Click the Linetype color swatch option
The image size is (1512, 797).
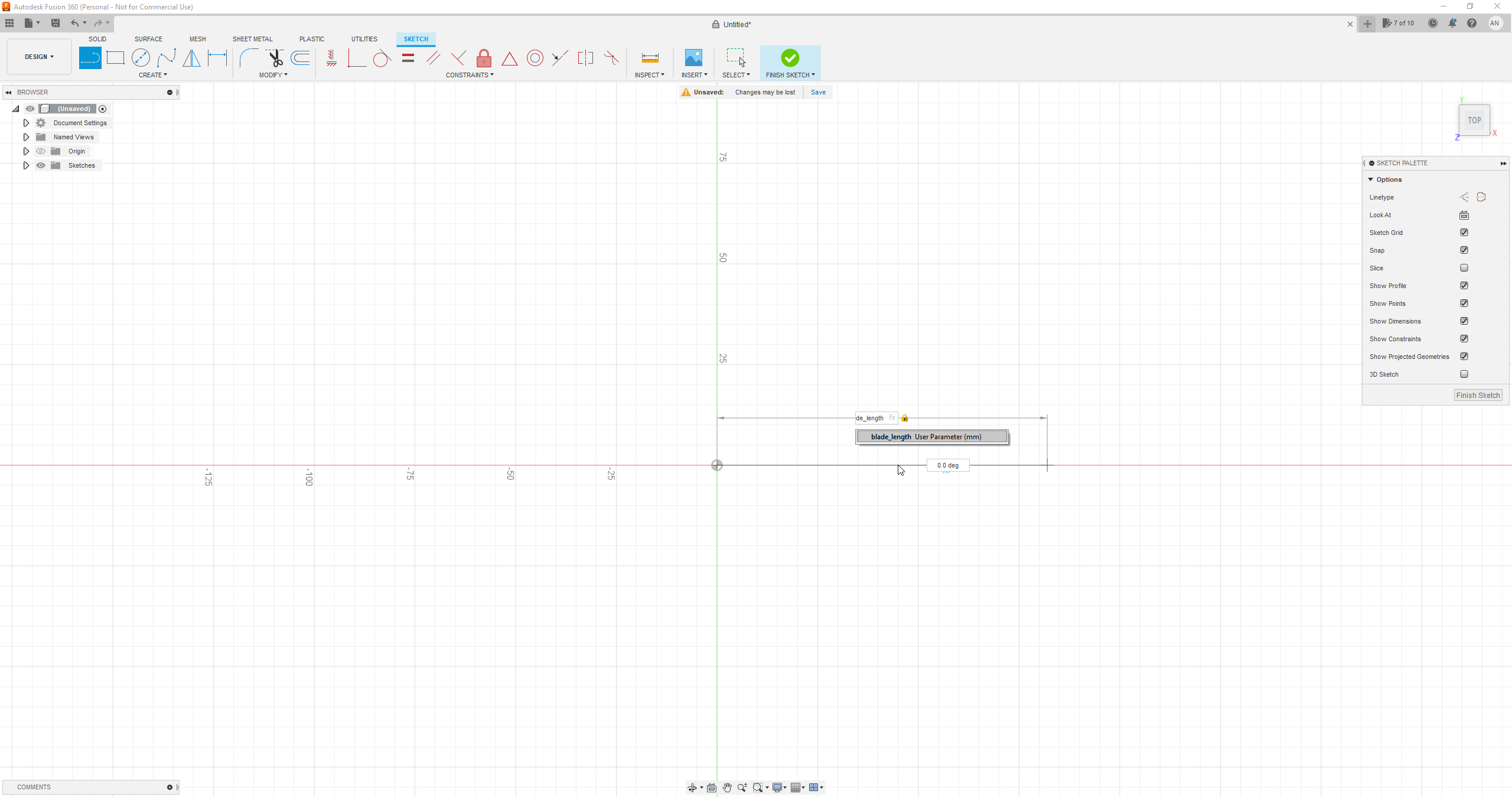(x=1465, y=197)
